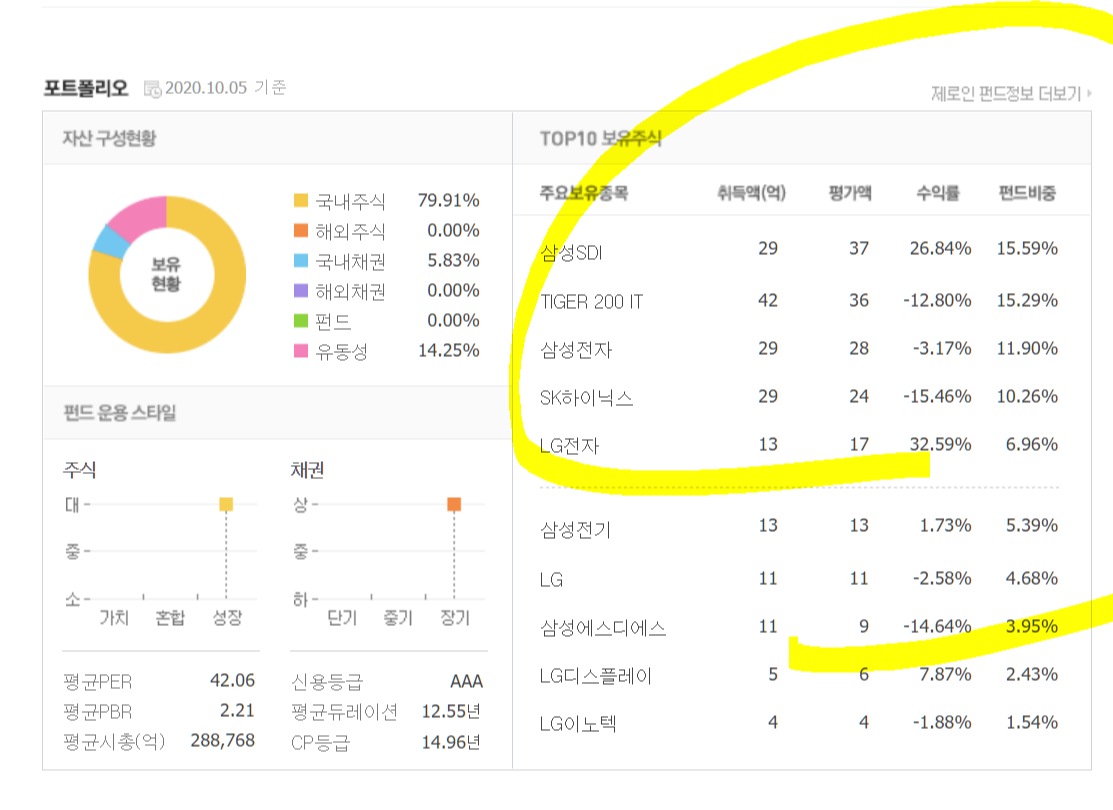This screenshot has height=810, width=1113.
Task: Click the 5.83% 국내채권 percentage
Action: pyautogui.click(x=453, y=261)
